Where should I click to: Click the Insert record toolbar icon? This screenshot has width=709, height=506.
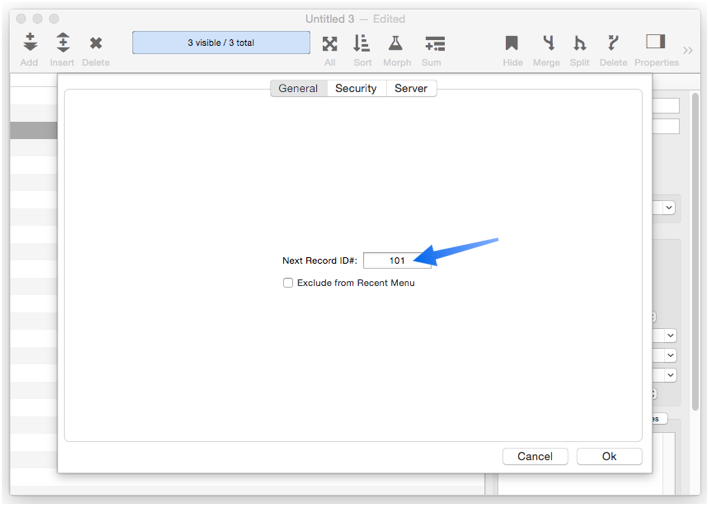[62, 43]
